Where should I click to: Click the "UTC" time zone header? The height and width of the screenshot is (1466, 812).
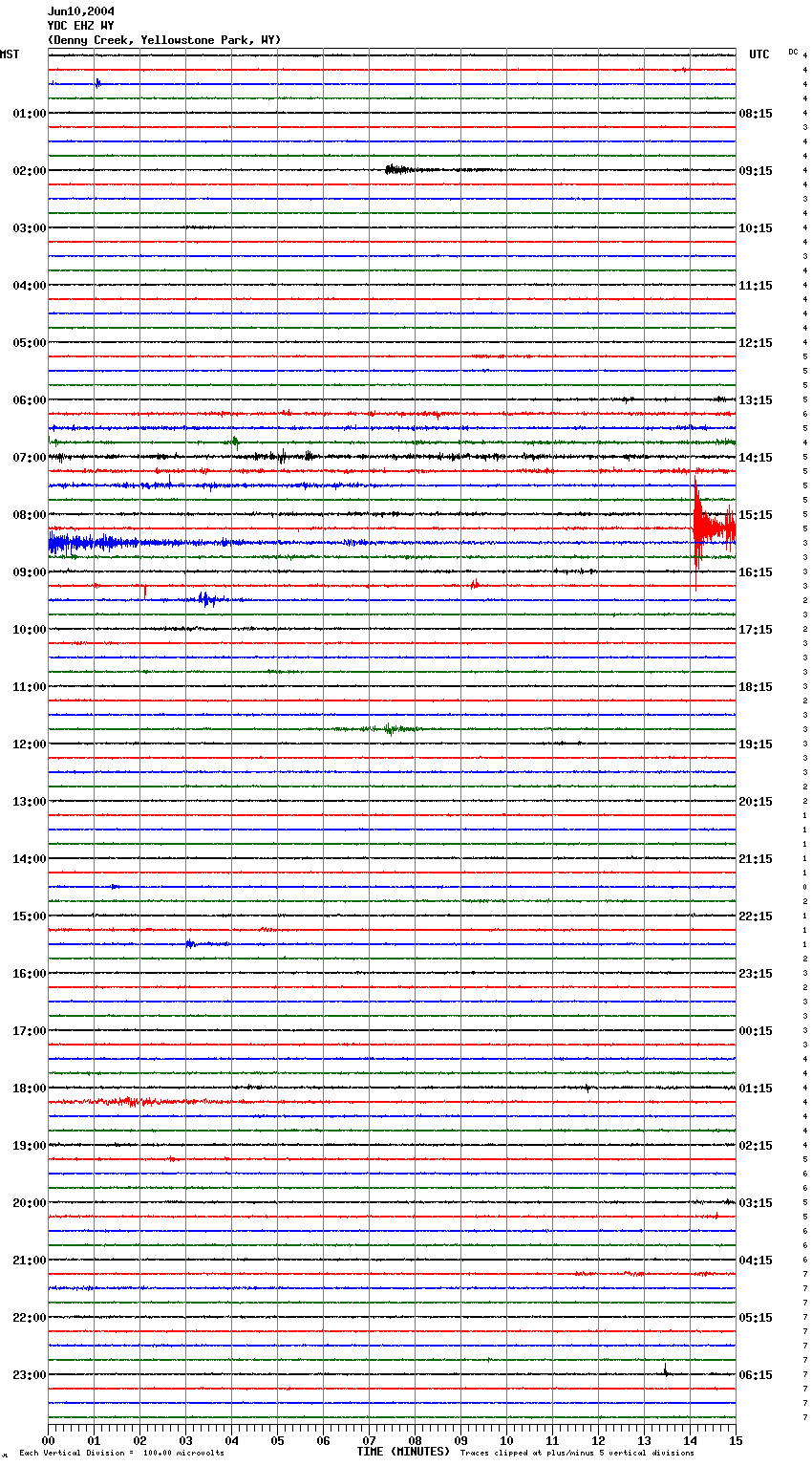759,54
